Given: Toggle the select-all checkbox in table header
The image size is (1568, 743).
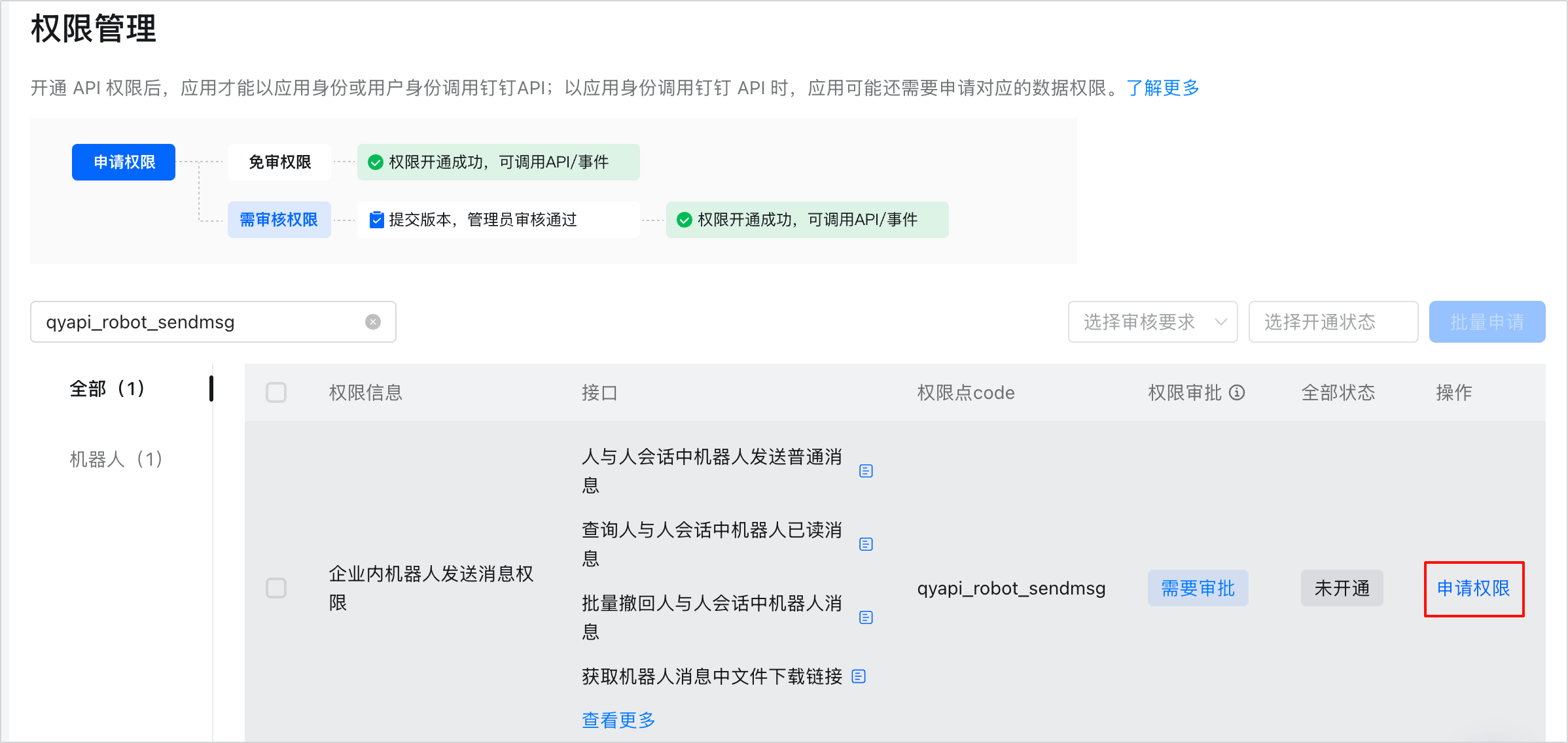Looking at the screenshot, I should 276,392.
